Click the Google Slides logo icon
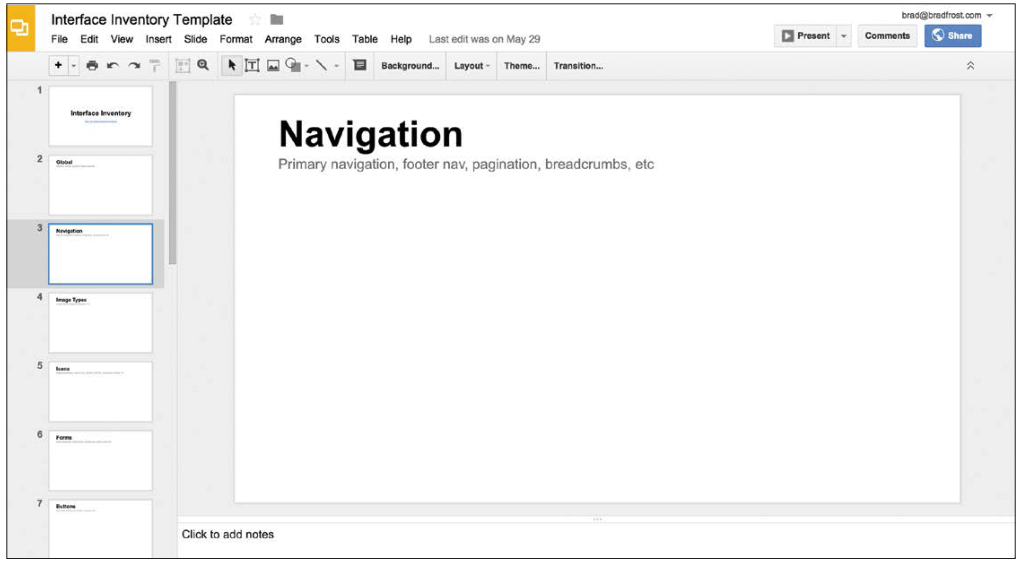Image resolution: width=1022 pixels, height=564 pixels. [20, 28]
